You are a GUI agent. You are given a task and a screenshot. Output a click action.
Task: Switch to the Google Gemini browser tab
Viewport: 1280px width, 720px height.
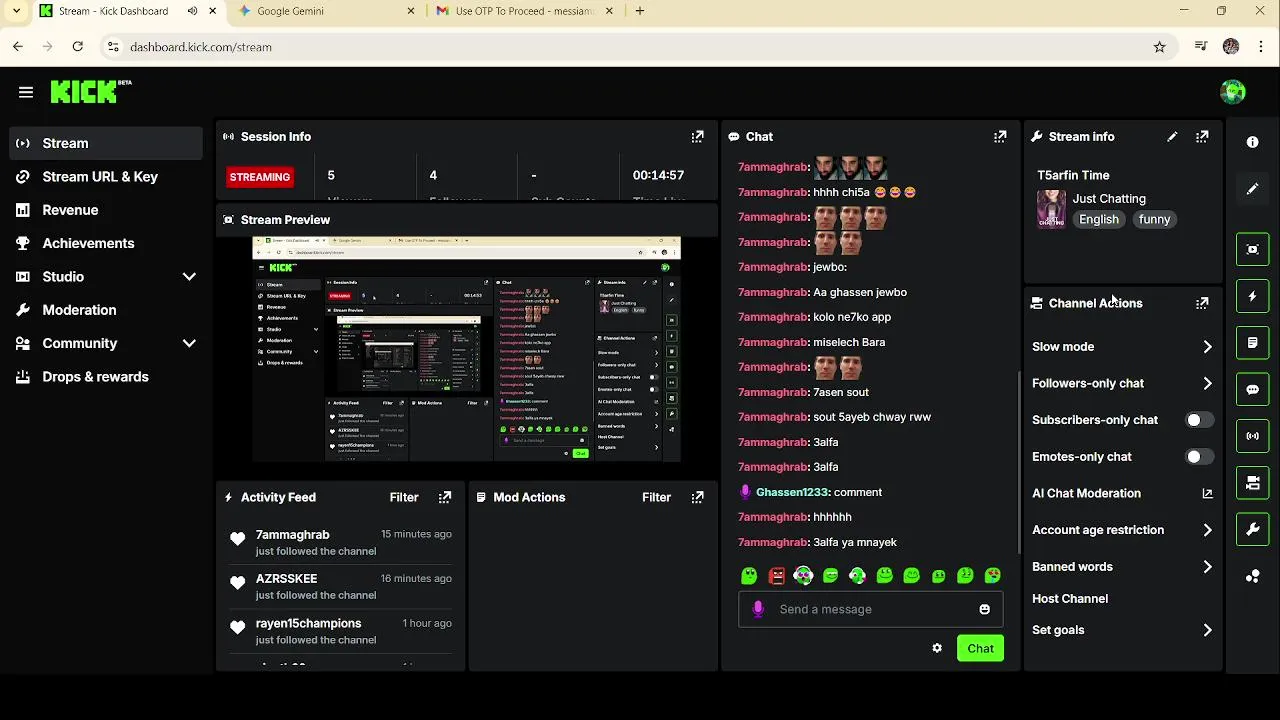(x=326, y=11)
